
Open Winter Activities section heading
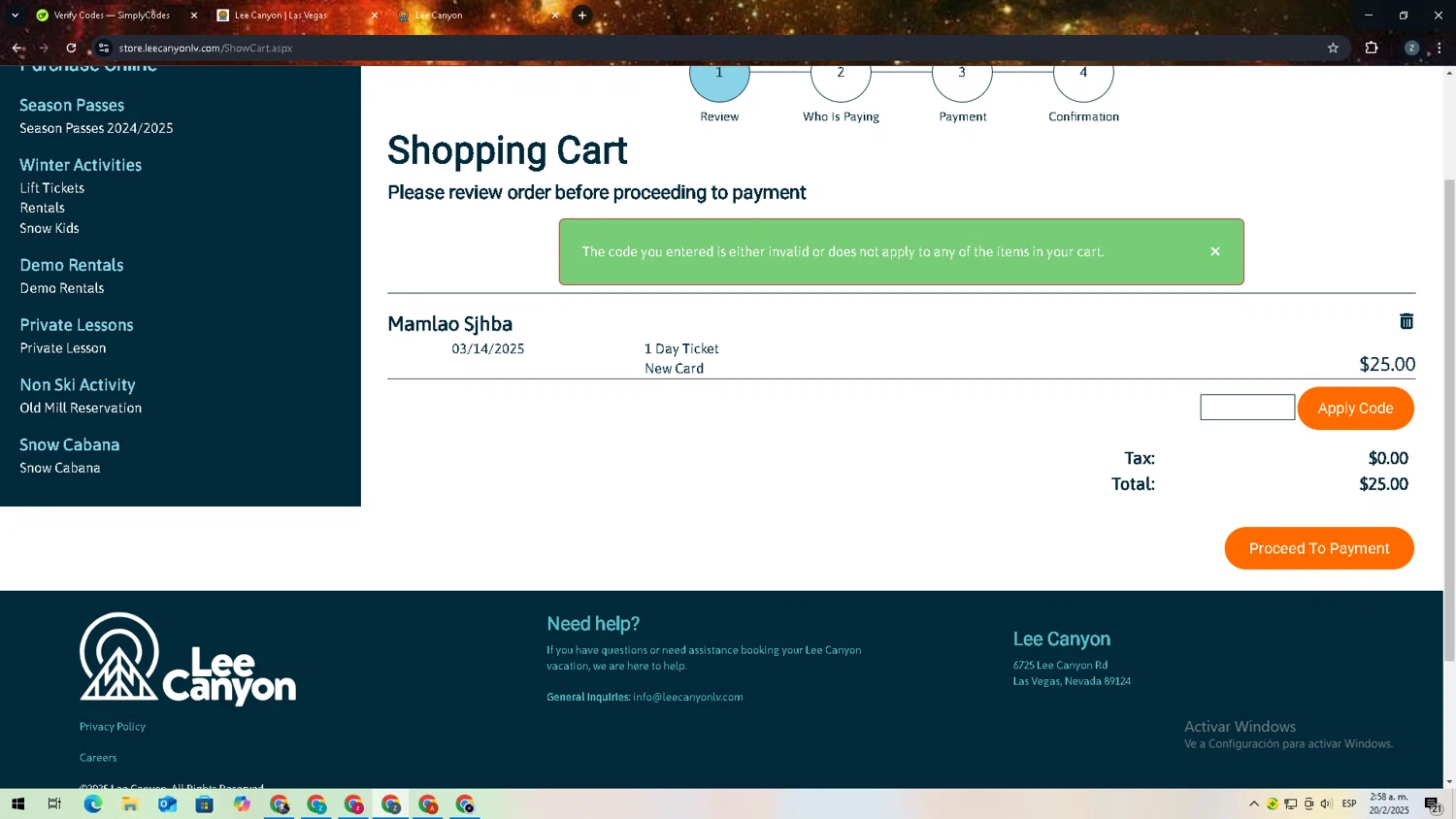click(x=81, y=165)
